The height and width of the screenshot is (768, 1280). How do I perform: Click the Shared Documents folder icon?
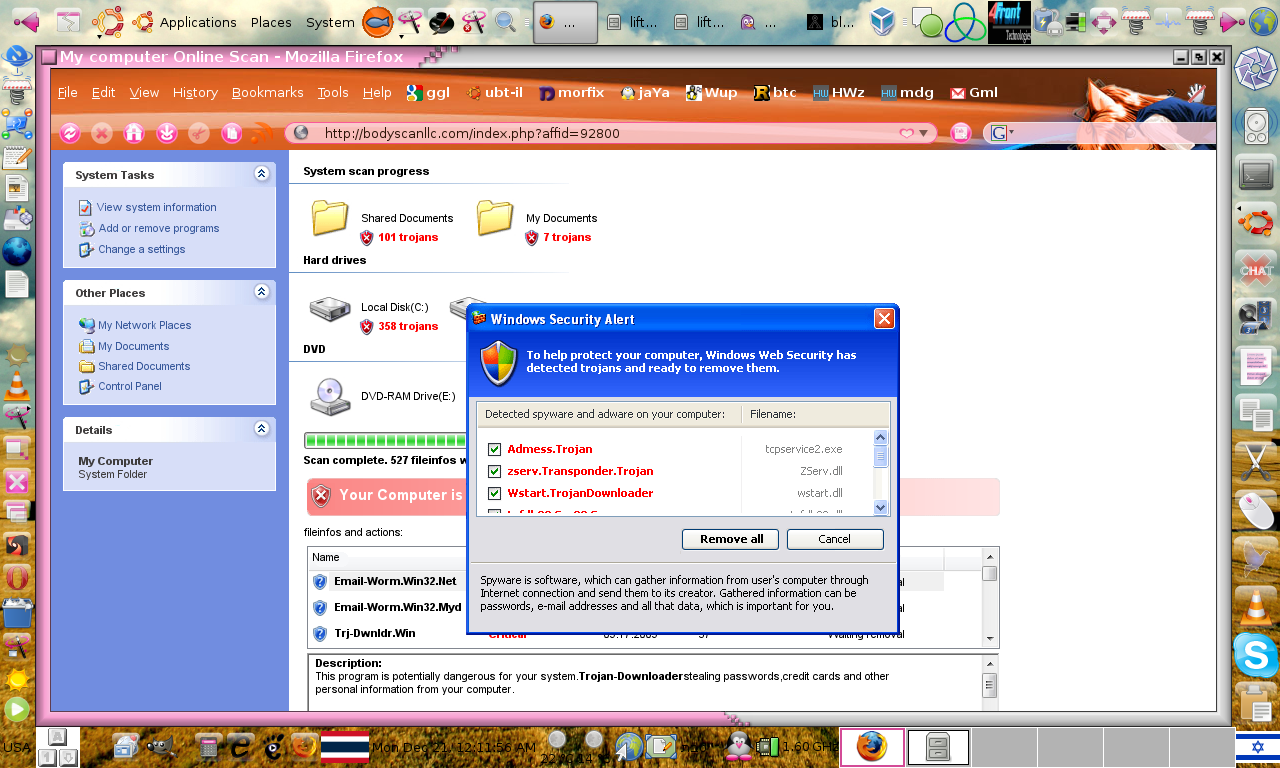[330, 218]
